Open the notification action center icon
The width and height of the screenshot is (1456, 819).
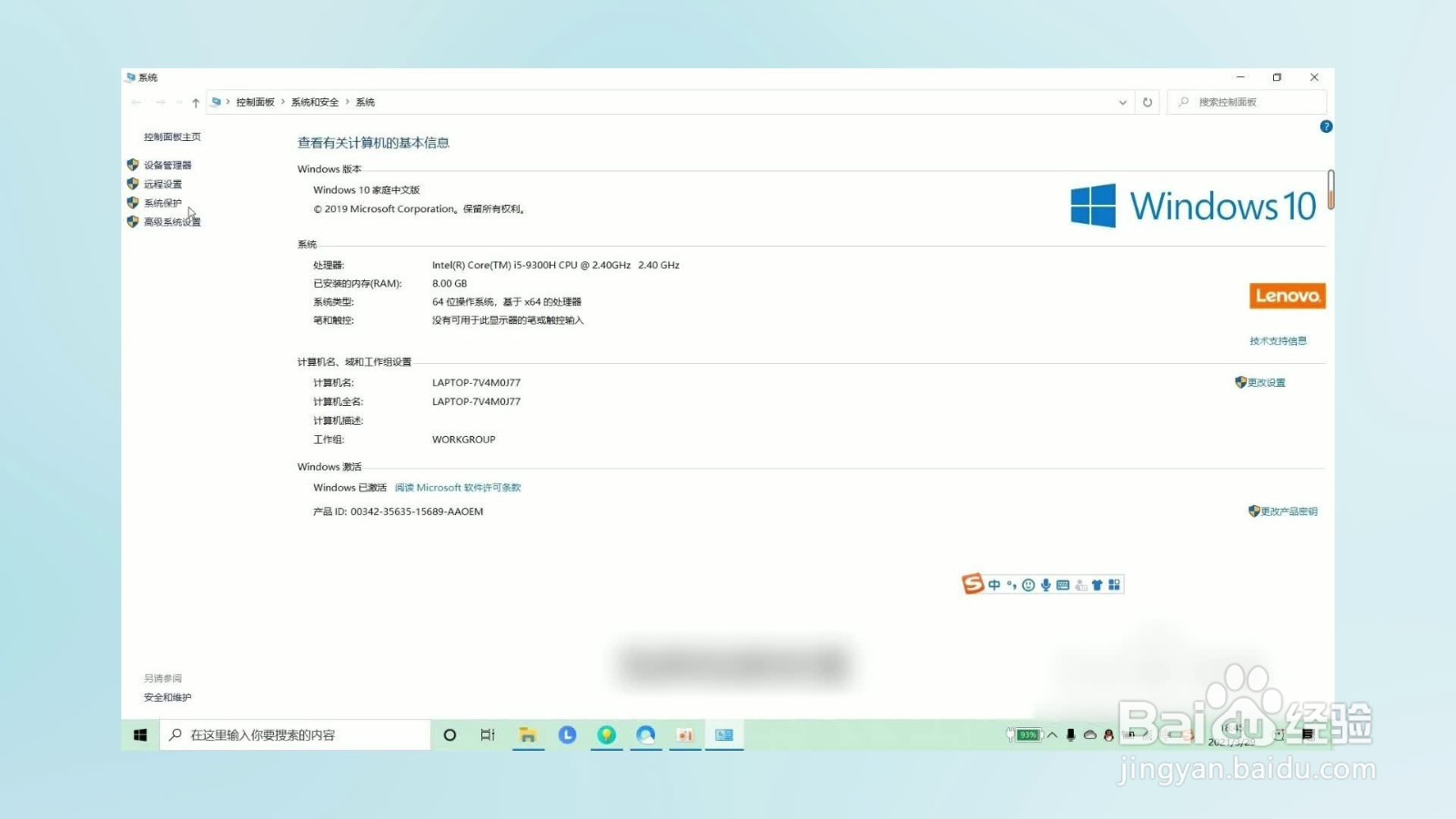click(1308, 734)
